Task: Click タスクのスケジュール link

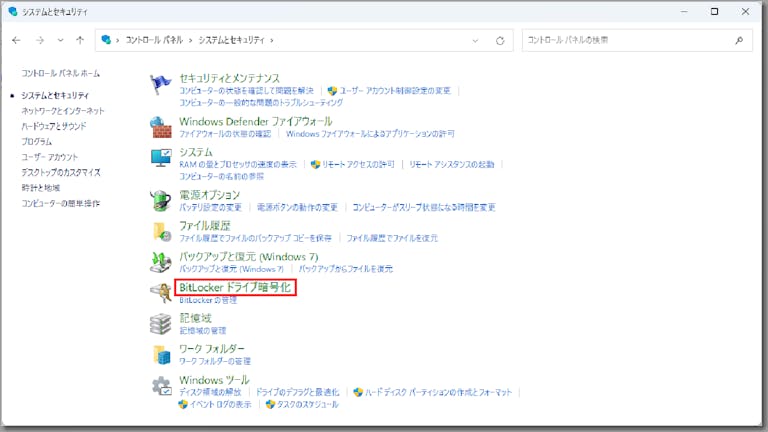Action: (308, 405)
